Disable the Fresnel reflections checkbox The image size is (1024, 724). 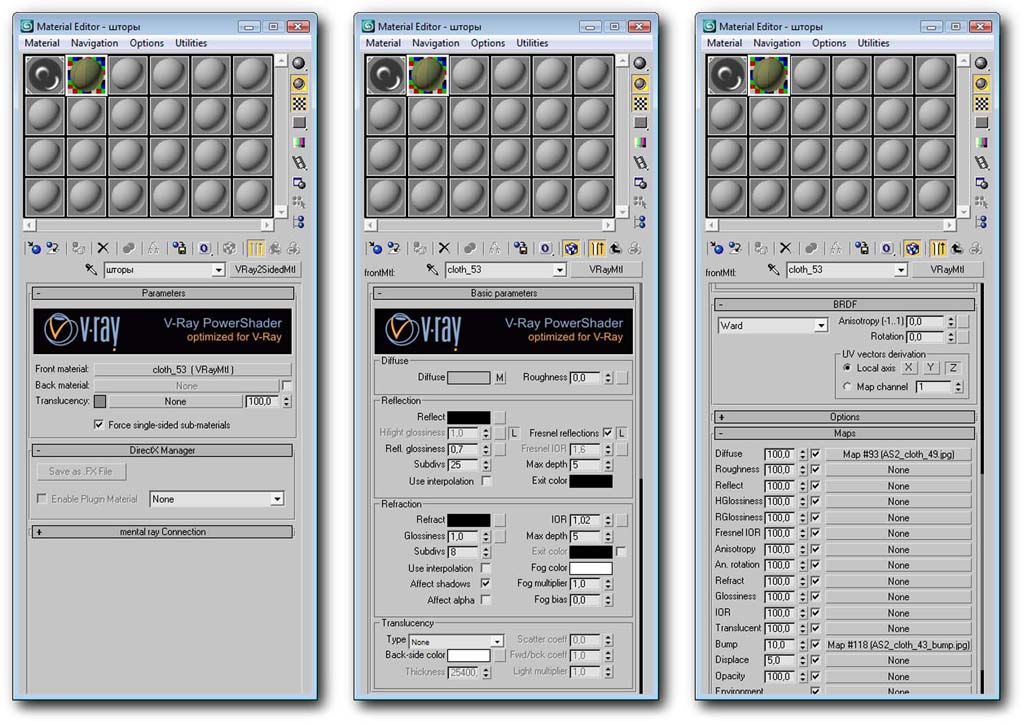[607, 433]
